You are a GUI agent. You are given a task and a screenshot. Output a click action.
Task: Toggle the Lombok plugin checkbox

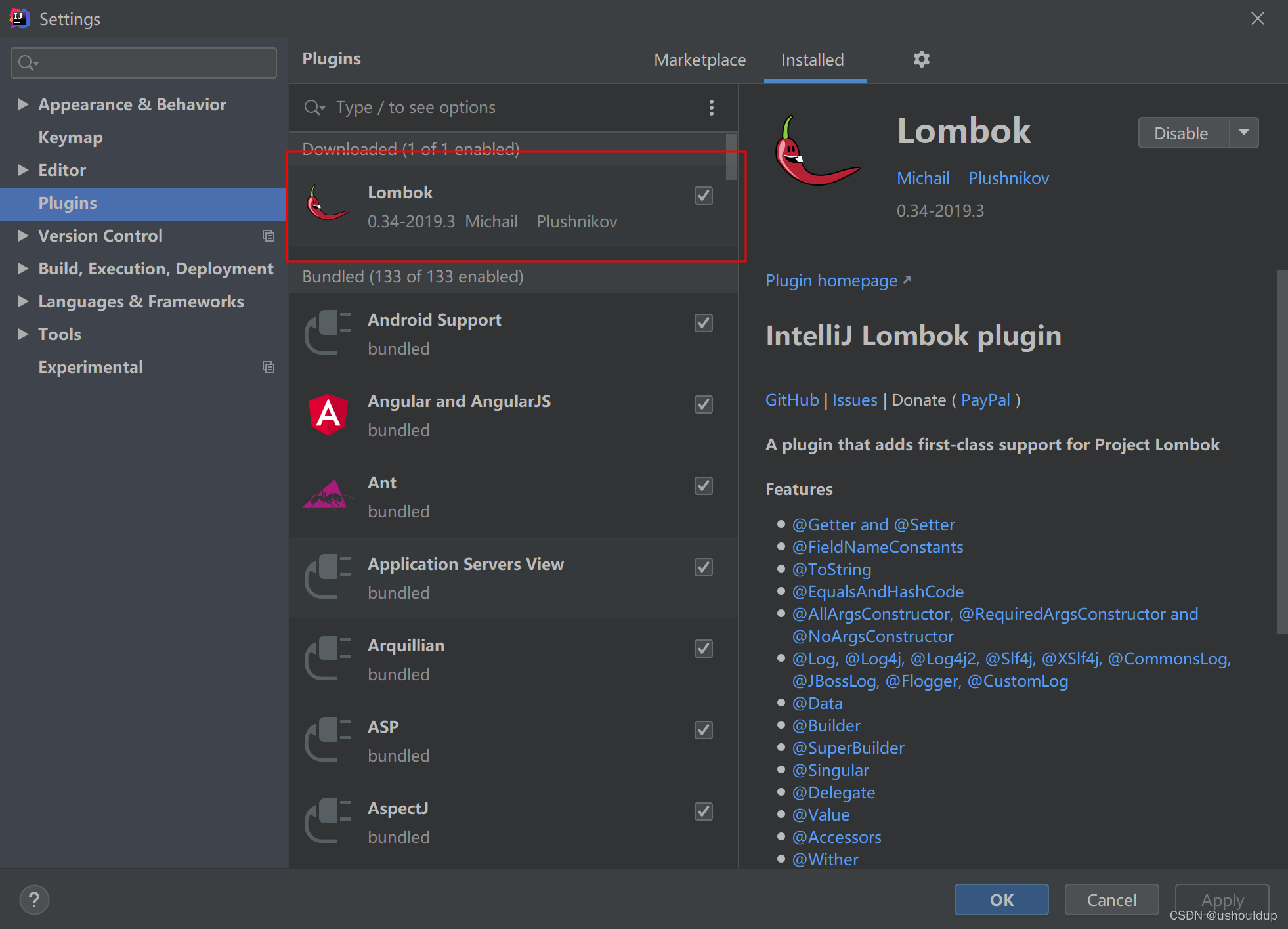[x=704, y=196]
